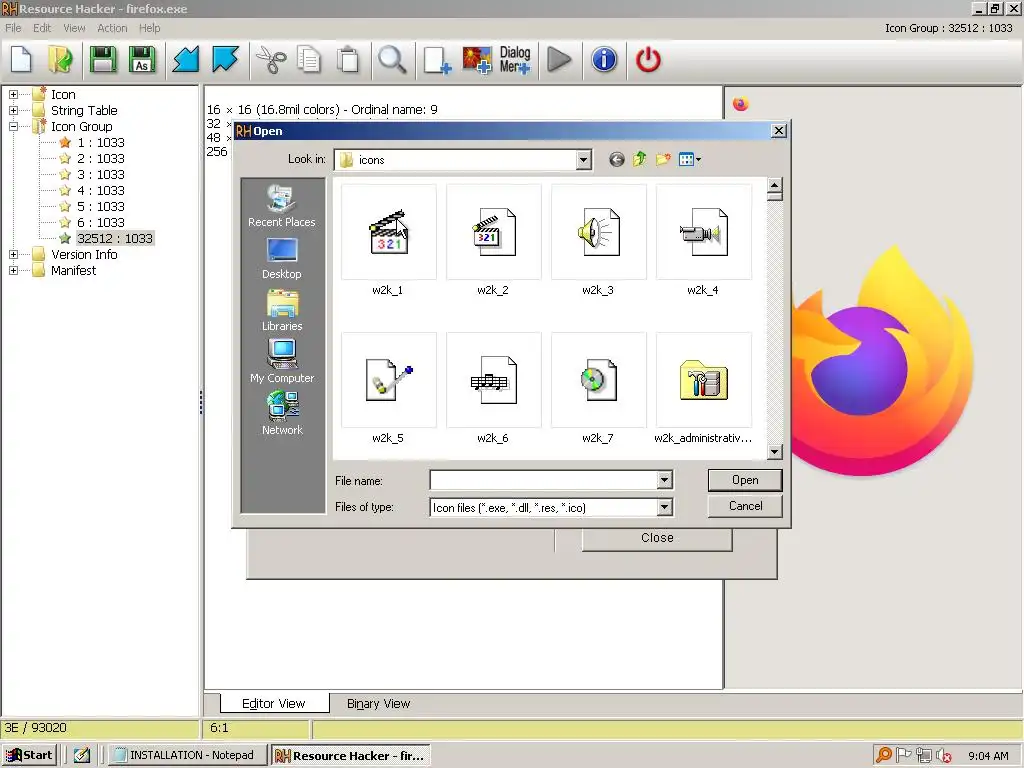
Task: Click the Create New Folder icon
Action: [x=663, y=159]
